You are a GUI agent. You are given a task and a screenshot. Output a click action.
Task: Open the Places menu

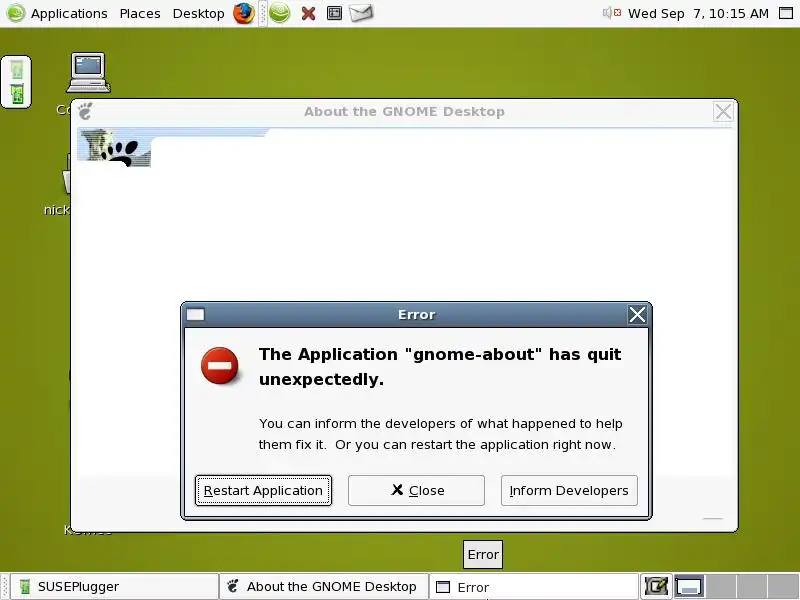click(x=140, y=14)
